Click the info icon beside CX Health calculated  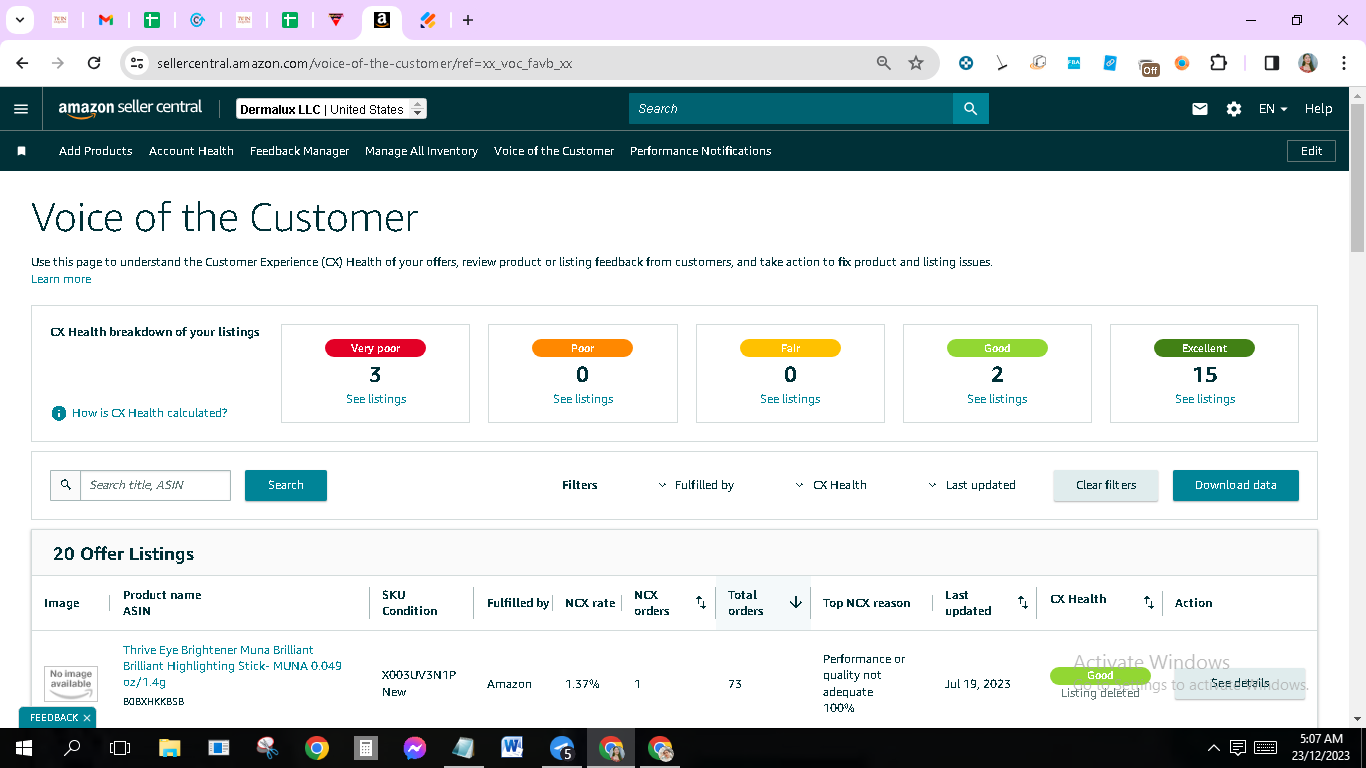click(59, 413)
